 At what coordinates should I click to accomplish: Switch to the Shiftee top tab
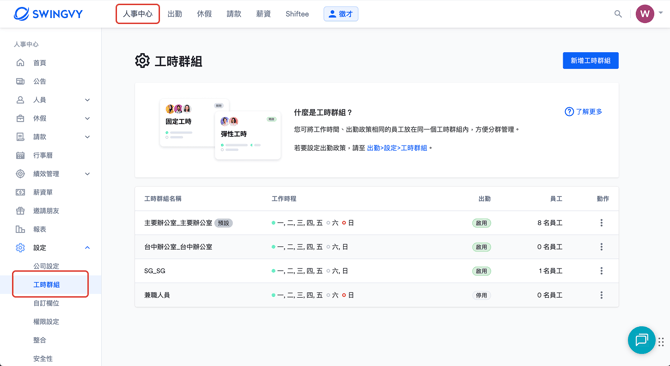pyautogui.click(x=297, y=14)
